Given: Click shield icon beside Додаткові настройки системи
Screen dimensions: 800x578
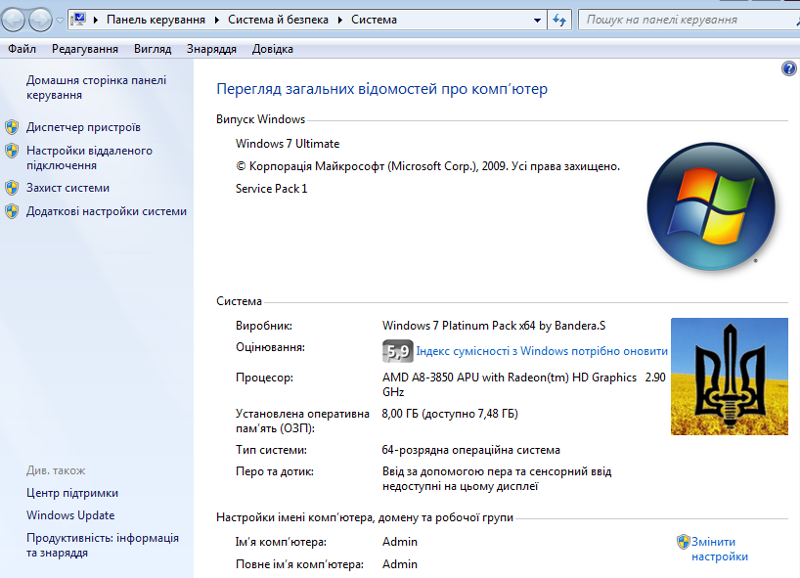Looking at the screenshot, I should (x=12, y=211).
